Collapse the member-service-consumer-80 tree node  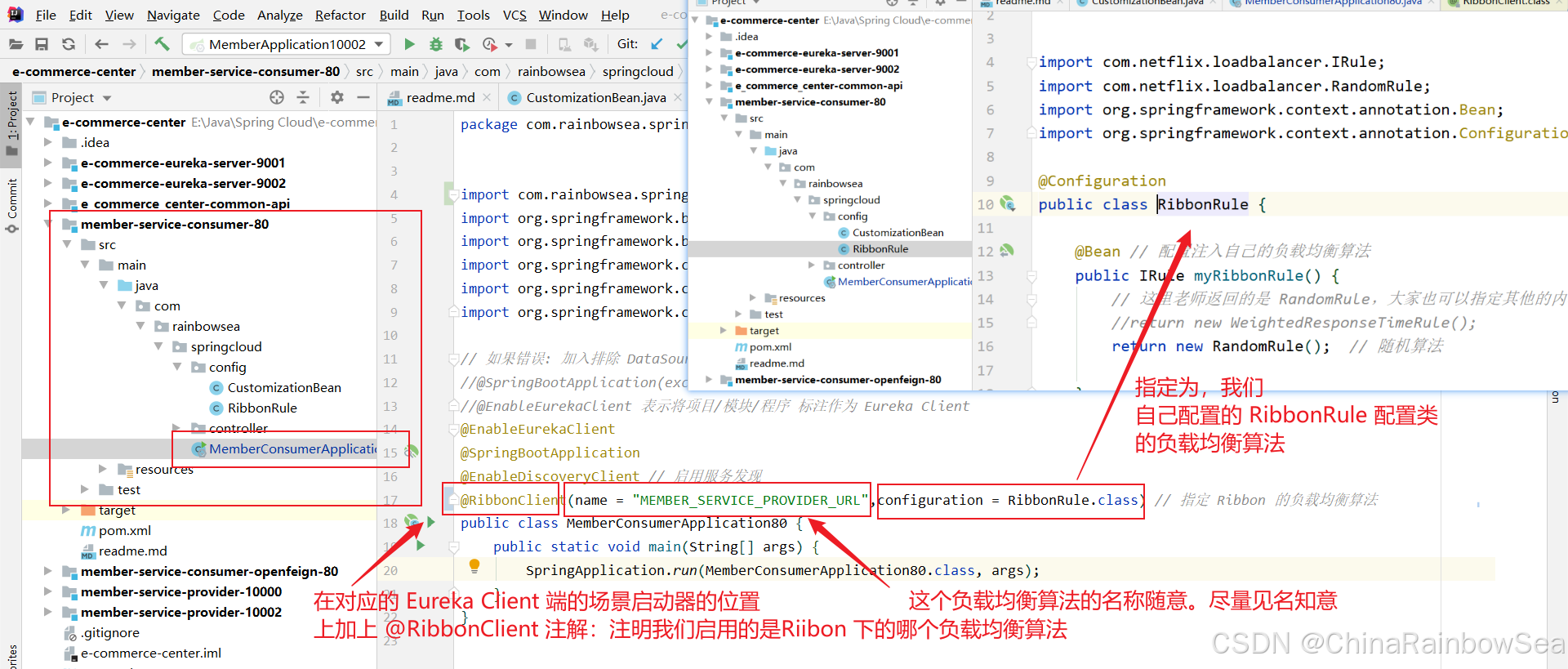(48, 224)
